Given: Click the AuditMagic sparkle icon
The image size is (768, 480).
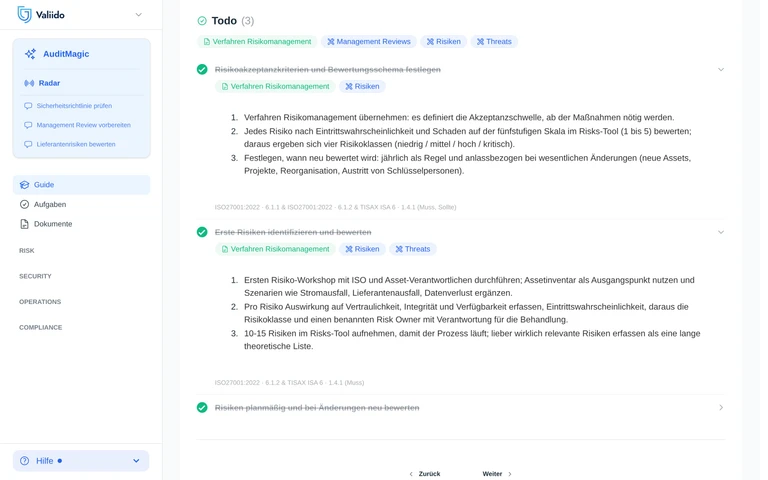Looking at the screenshot, I should click(30, 54).
